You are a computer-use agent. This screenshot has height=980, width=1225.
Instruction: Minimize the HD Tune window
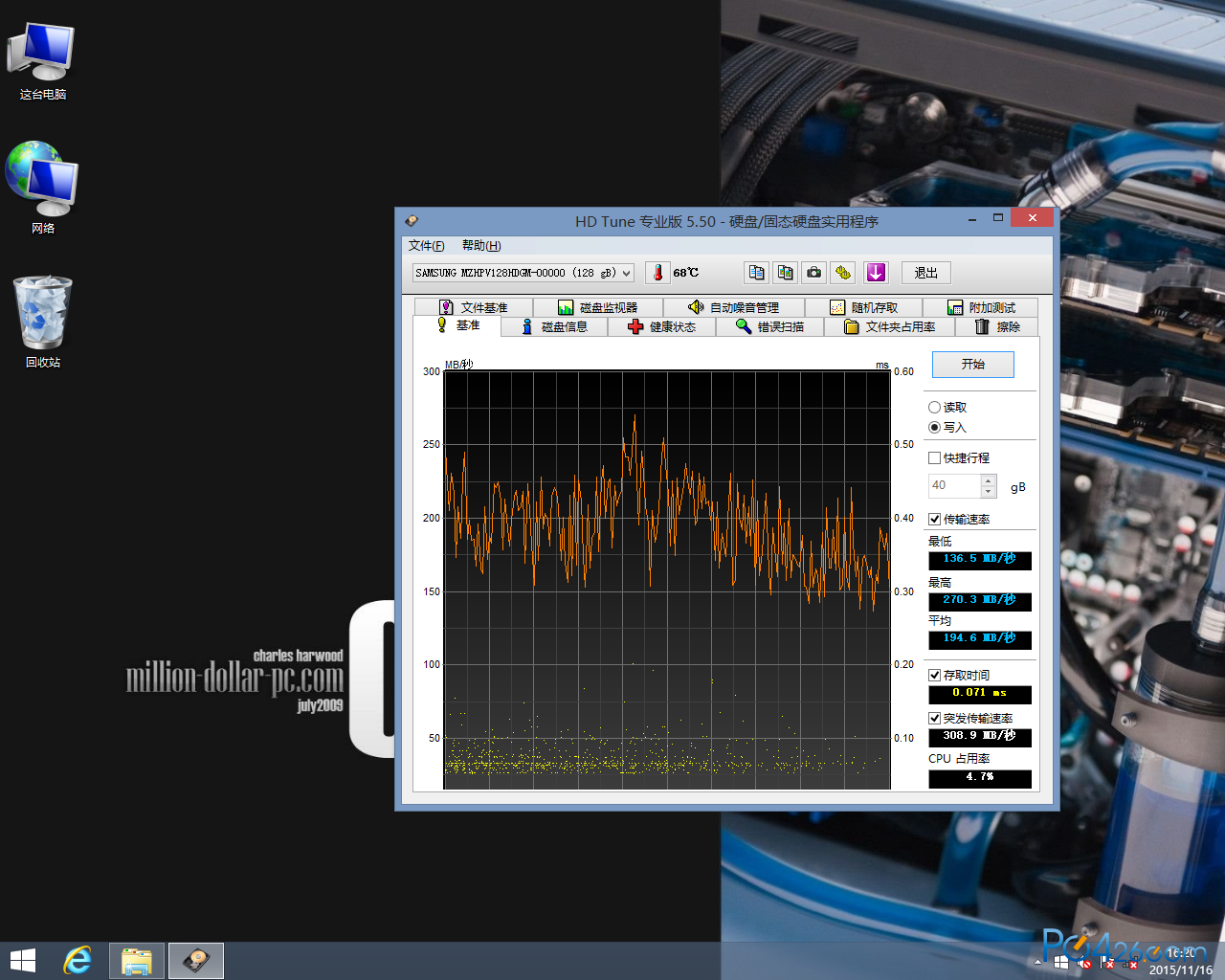tap(972, 219)
